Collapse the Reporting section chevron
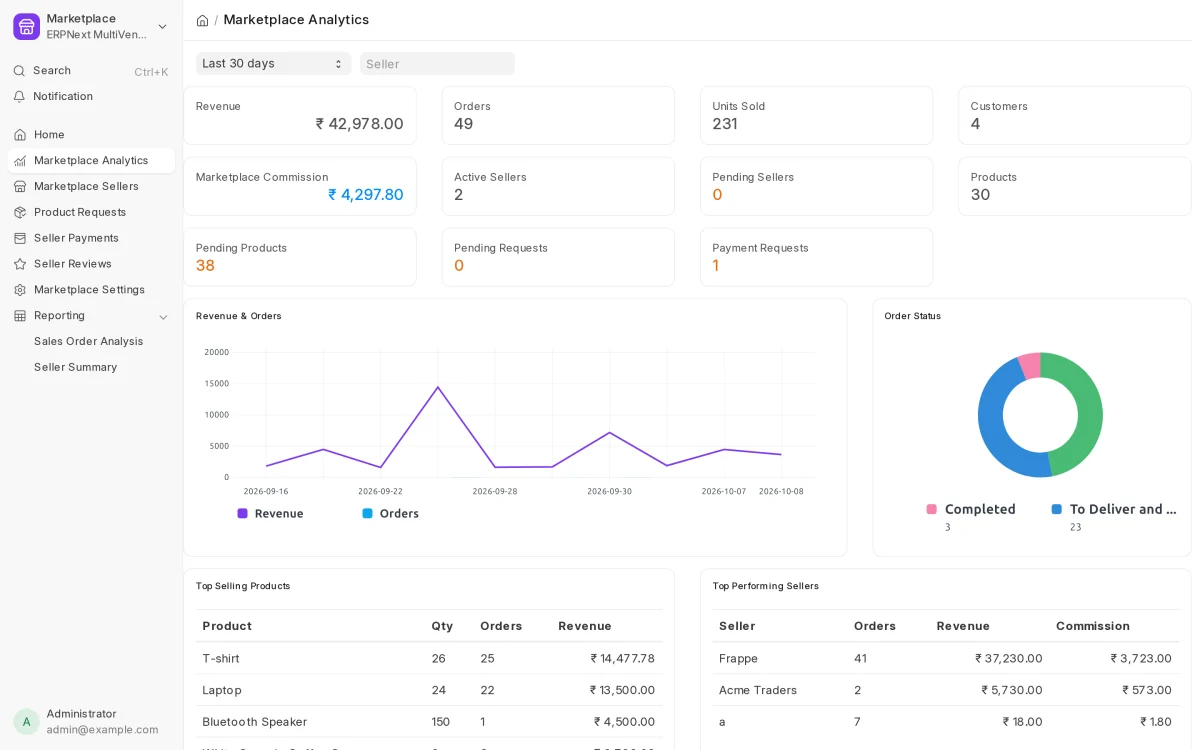 click(163, 317)
